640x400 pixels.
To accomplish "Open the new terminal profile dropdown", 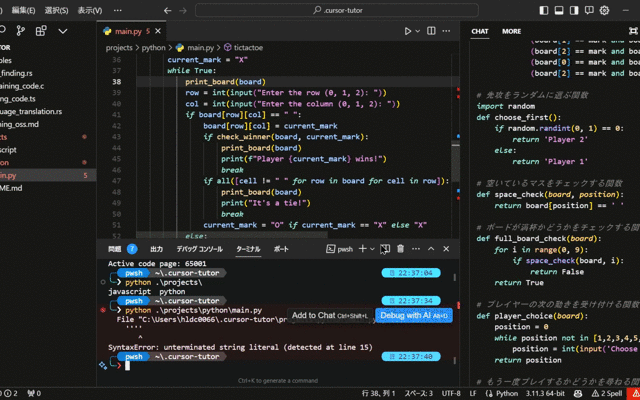I will click(x=372, y=248).
